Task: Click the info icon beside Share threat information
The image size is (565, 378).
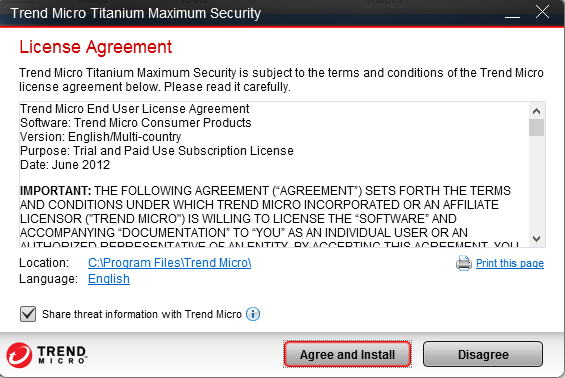Action: pos(253,314)
